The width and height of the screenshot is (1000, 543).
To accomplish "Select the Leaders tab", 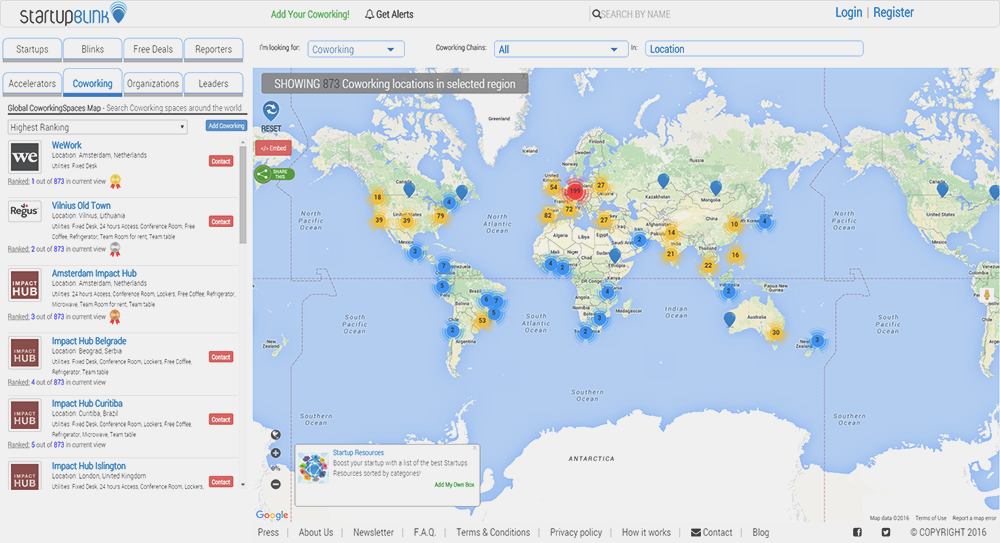I will (x=214, y=84).
